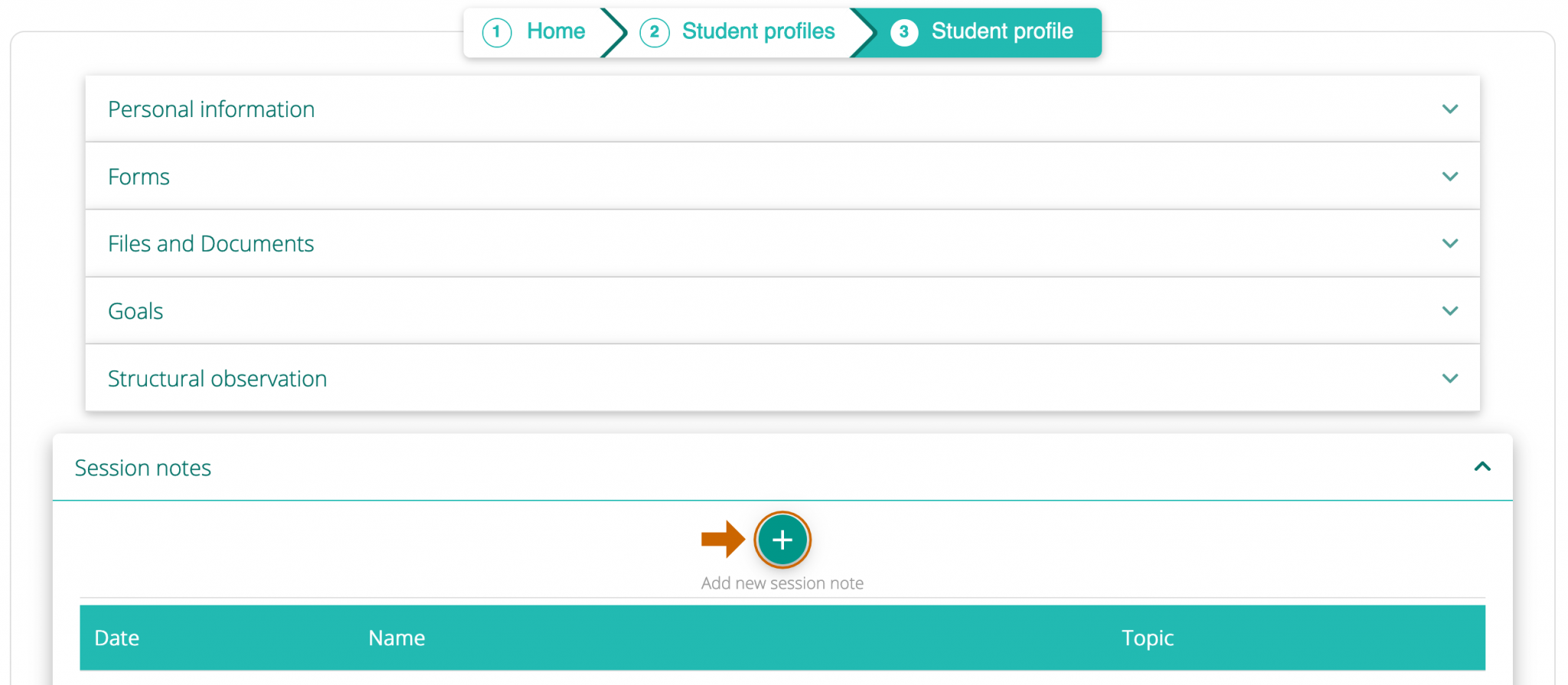Click the Structural observation section title
The height and width of the screenshot is (685, 1568).
(217, 378)
